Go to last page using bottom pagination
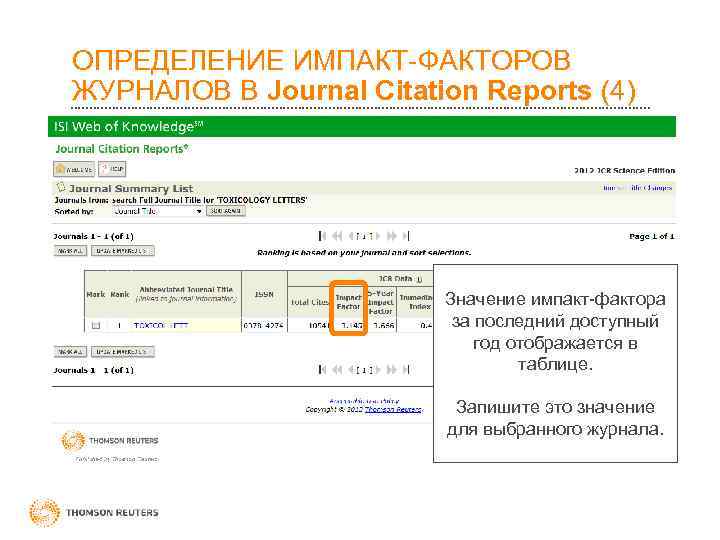Screen dimensions: 720x540 point(406,370)
